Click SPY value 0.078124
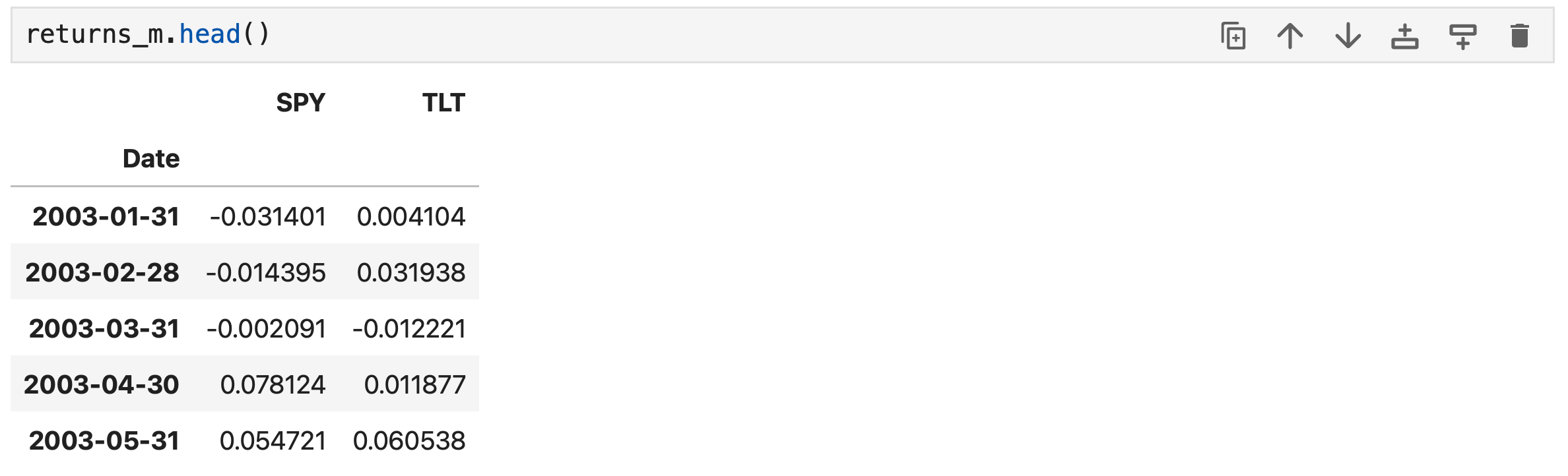 (x=273, y=384)
